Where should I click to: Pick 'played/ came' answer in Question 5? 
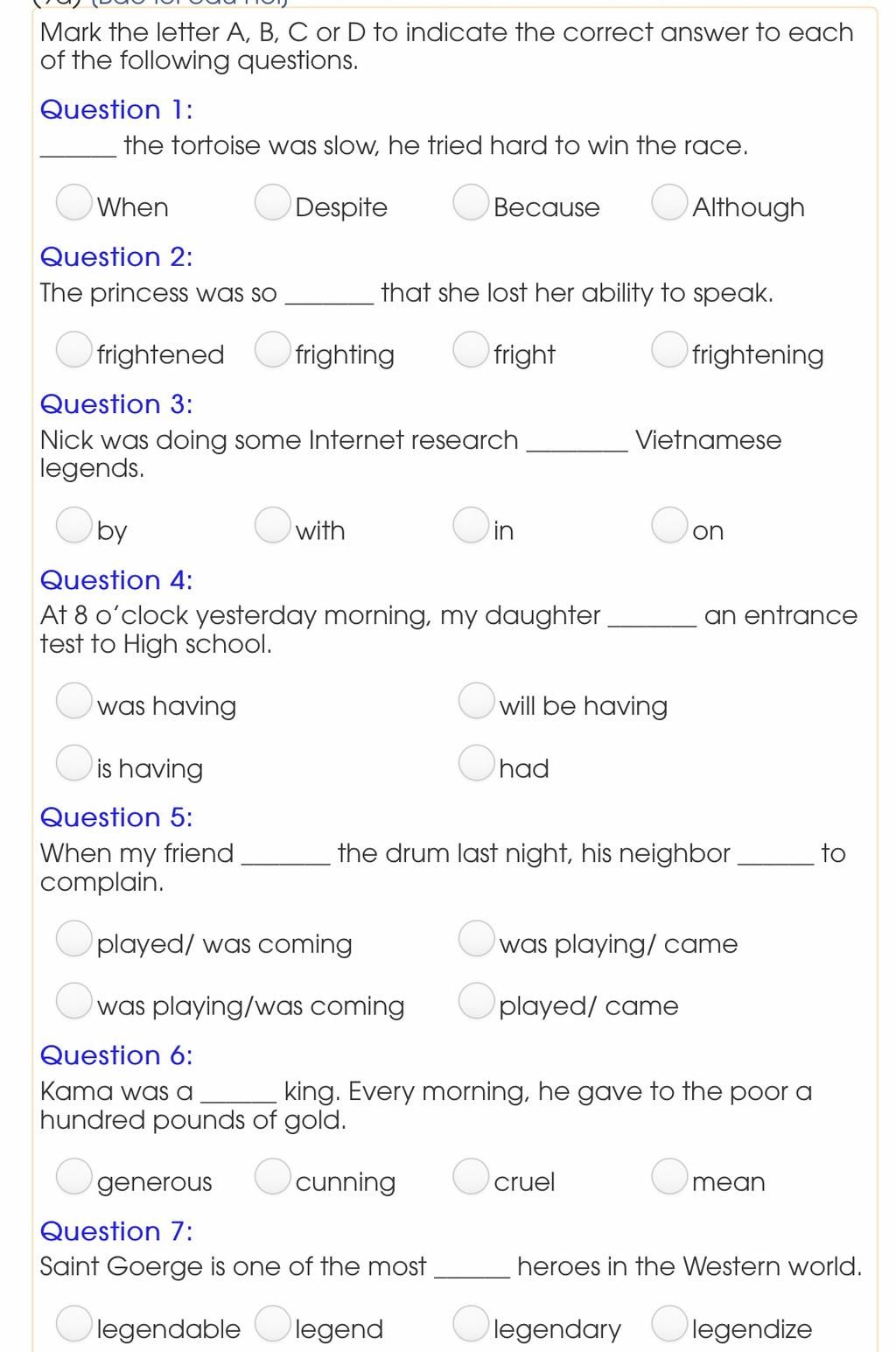click(477, 1001)
